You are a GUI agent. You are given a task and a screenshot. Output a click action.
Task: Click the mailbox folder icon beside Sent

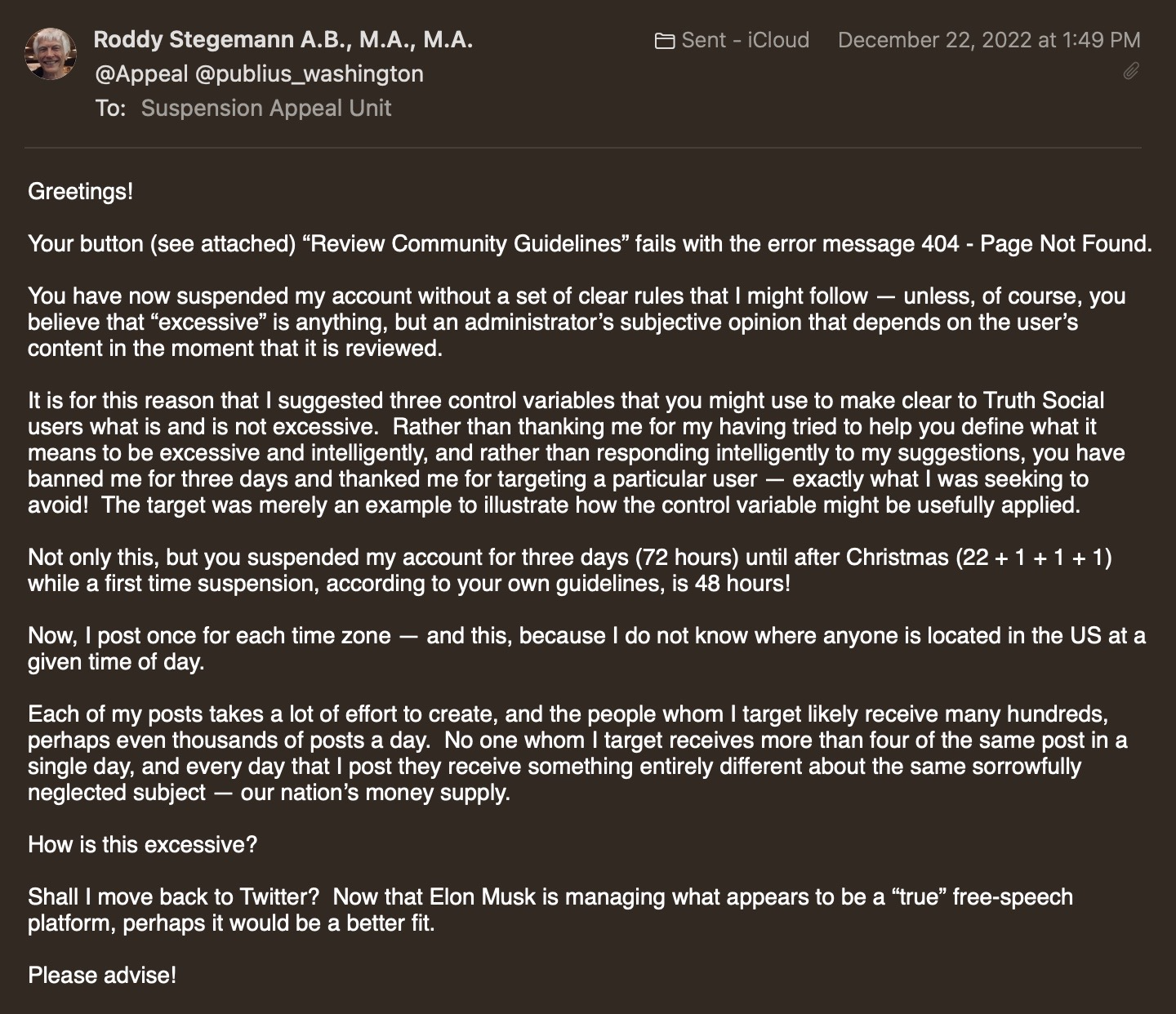click(665, 41)
